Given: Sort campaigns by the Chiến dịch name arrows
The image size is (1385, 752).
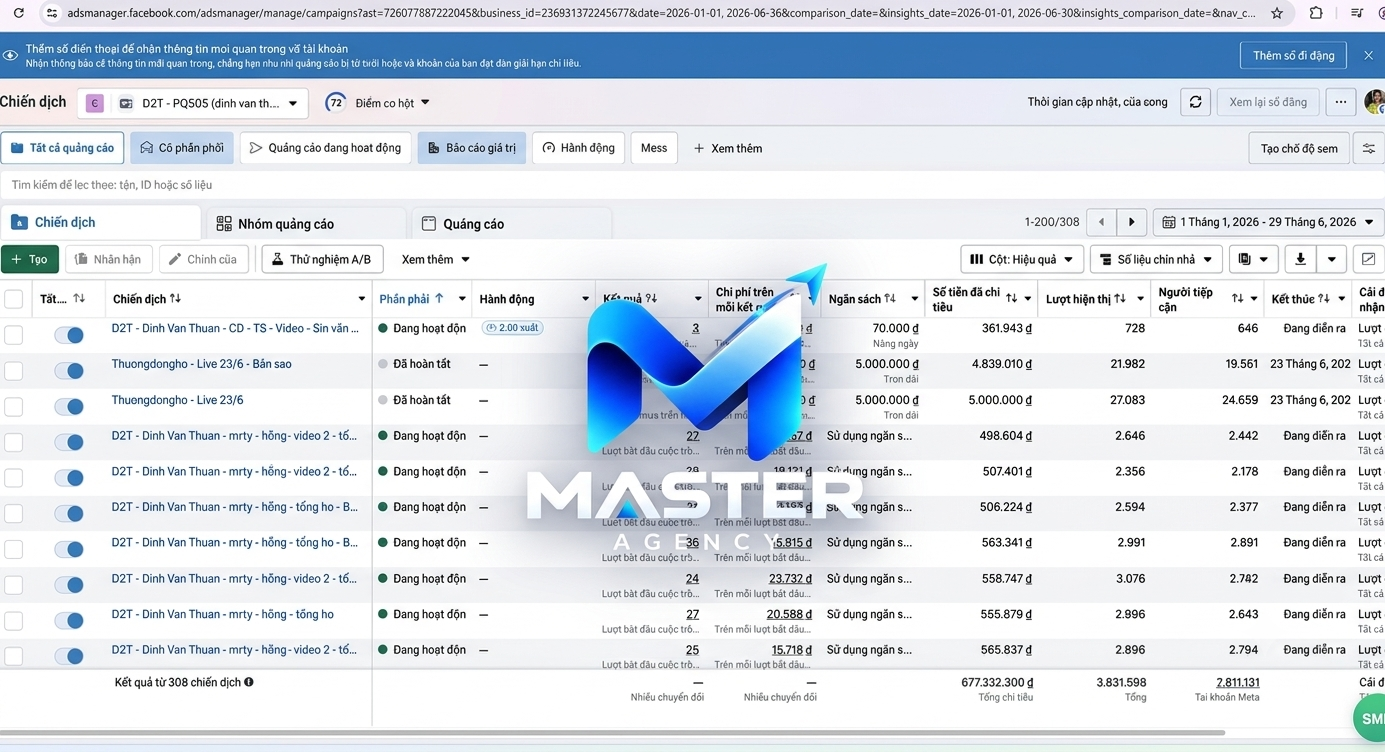Looking at the screenshot, I should (x=175, y=299).
